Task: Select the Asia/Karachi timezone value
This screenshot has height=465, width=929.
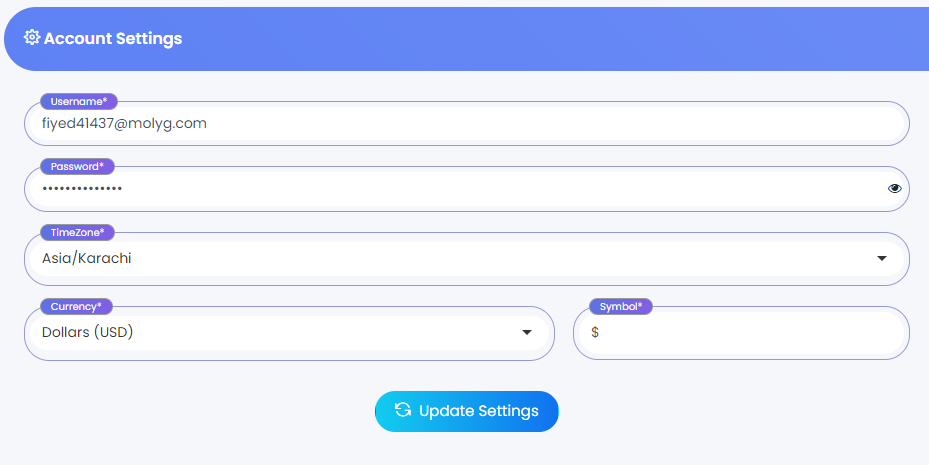Action: 87,258
